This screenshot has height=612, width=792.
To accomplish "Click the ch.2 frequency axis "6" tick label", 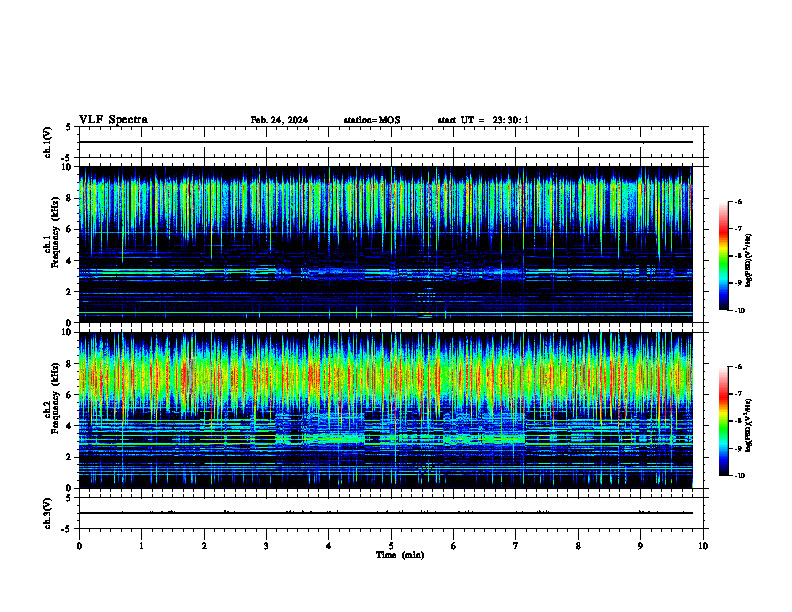I will pyautogui.click(x=70, y=395).
